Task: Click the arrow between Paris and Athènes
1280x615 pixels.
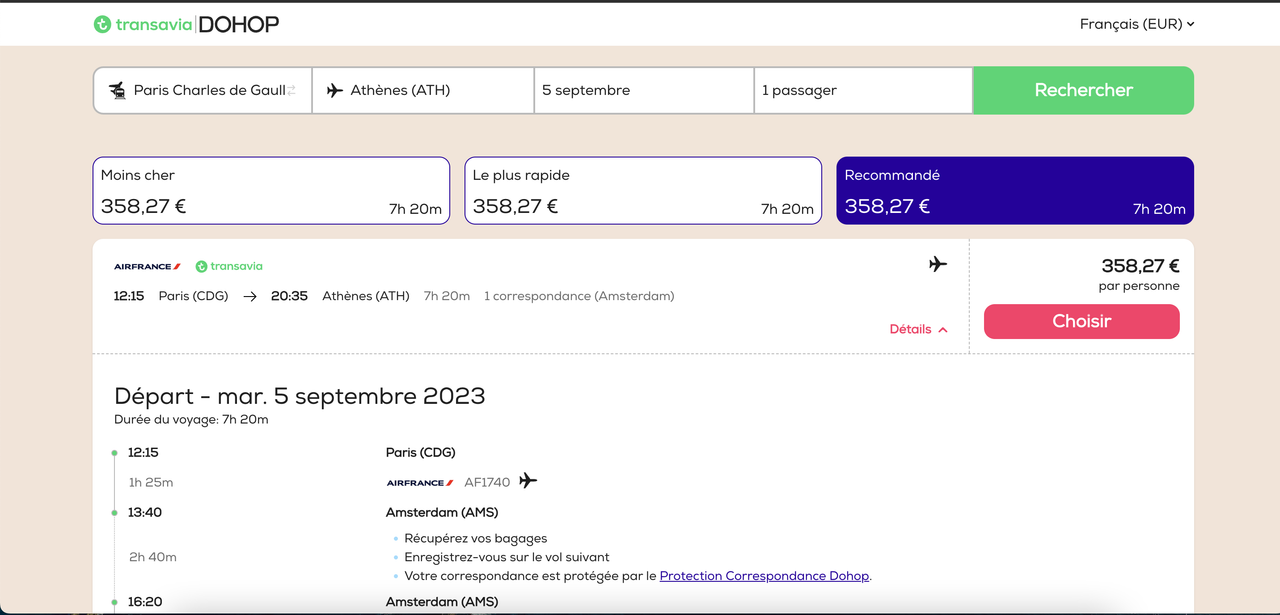Action: click(x=250, y=296)
